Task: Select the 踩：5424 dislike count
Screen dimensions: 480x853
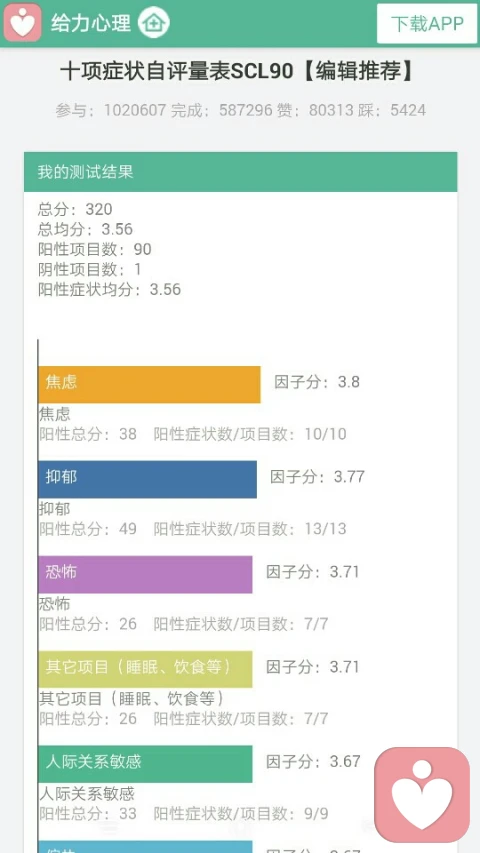Action: [392, 110]
